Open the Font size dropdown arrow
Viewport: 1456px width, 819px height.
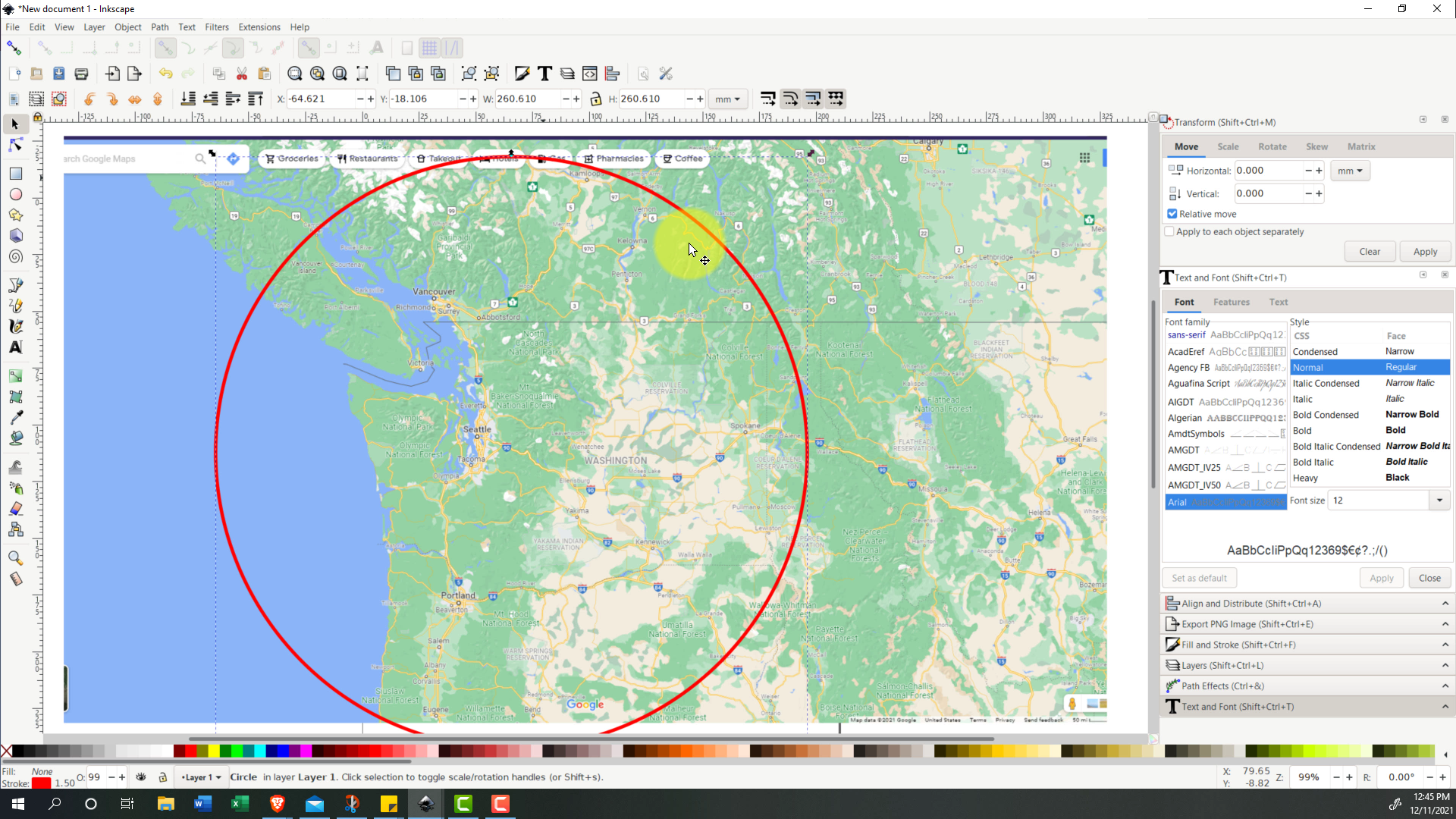[x=1439, y=500]
